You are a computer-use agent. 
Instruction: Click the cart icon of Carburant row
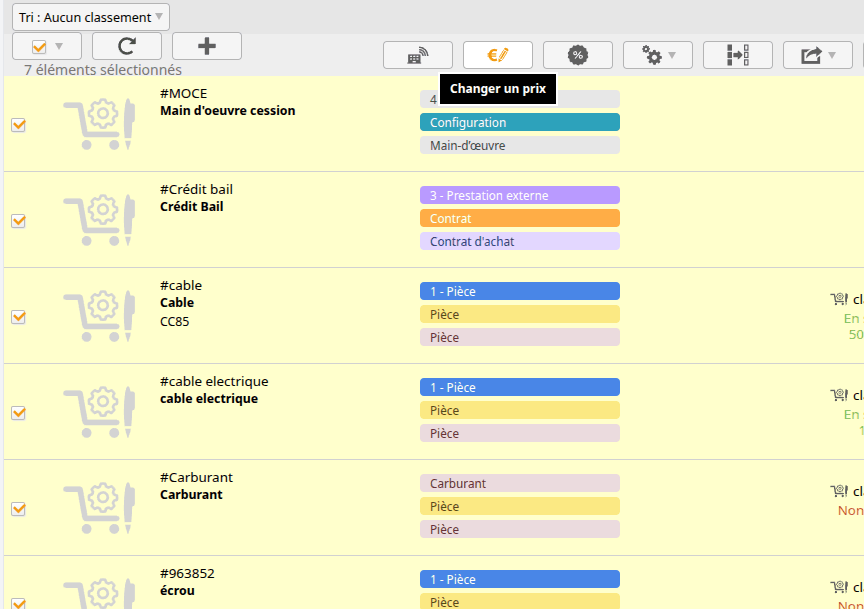99,508
